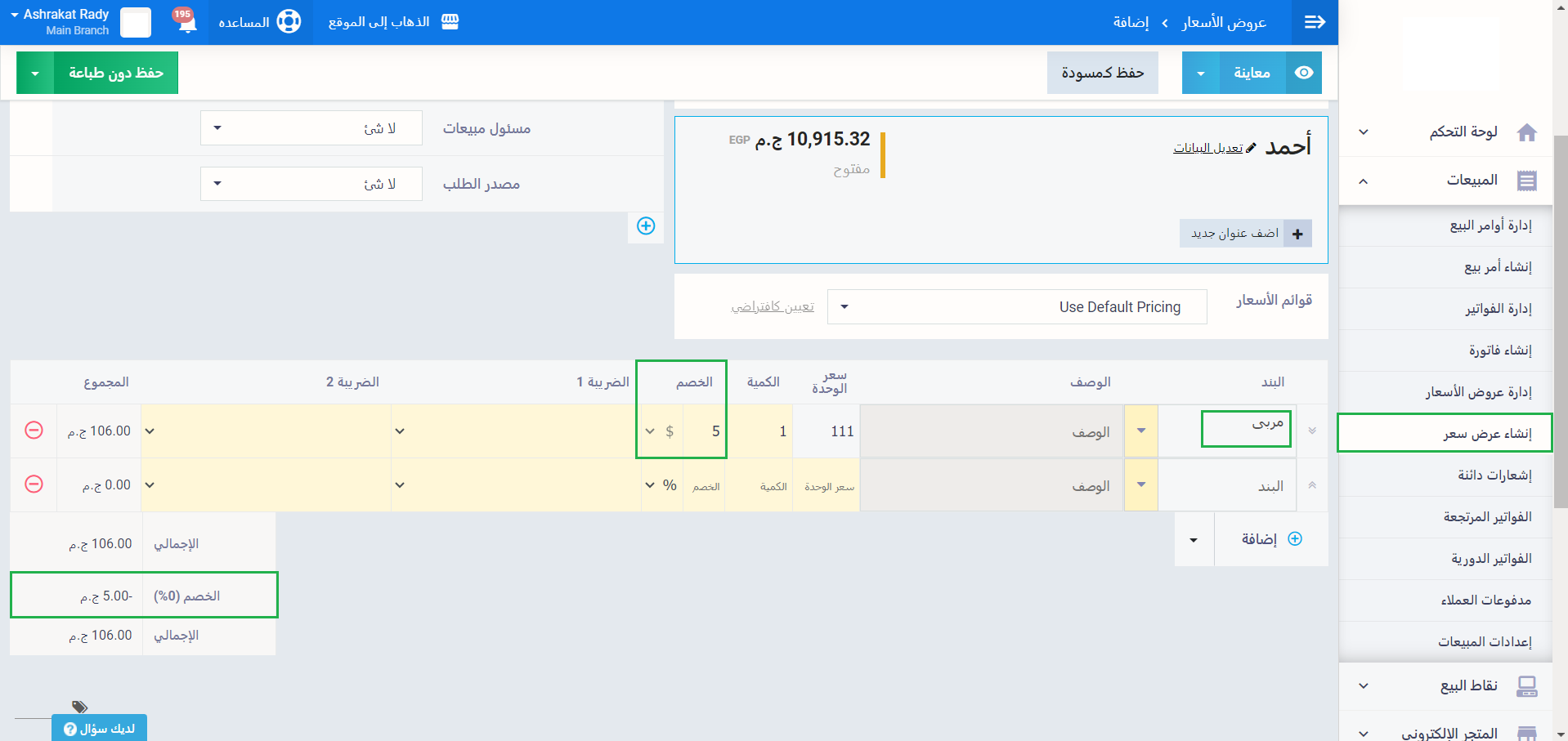1568x741 pixels.
Task: Click the blue plus circle under request source
Action: (646, 226)
